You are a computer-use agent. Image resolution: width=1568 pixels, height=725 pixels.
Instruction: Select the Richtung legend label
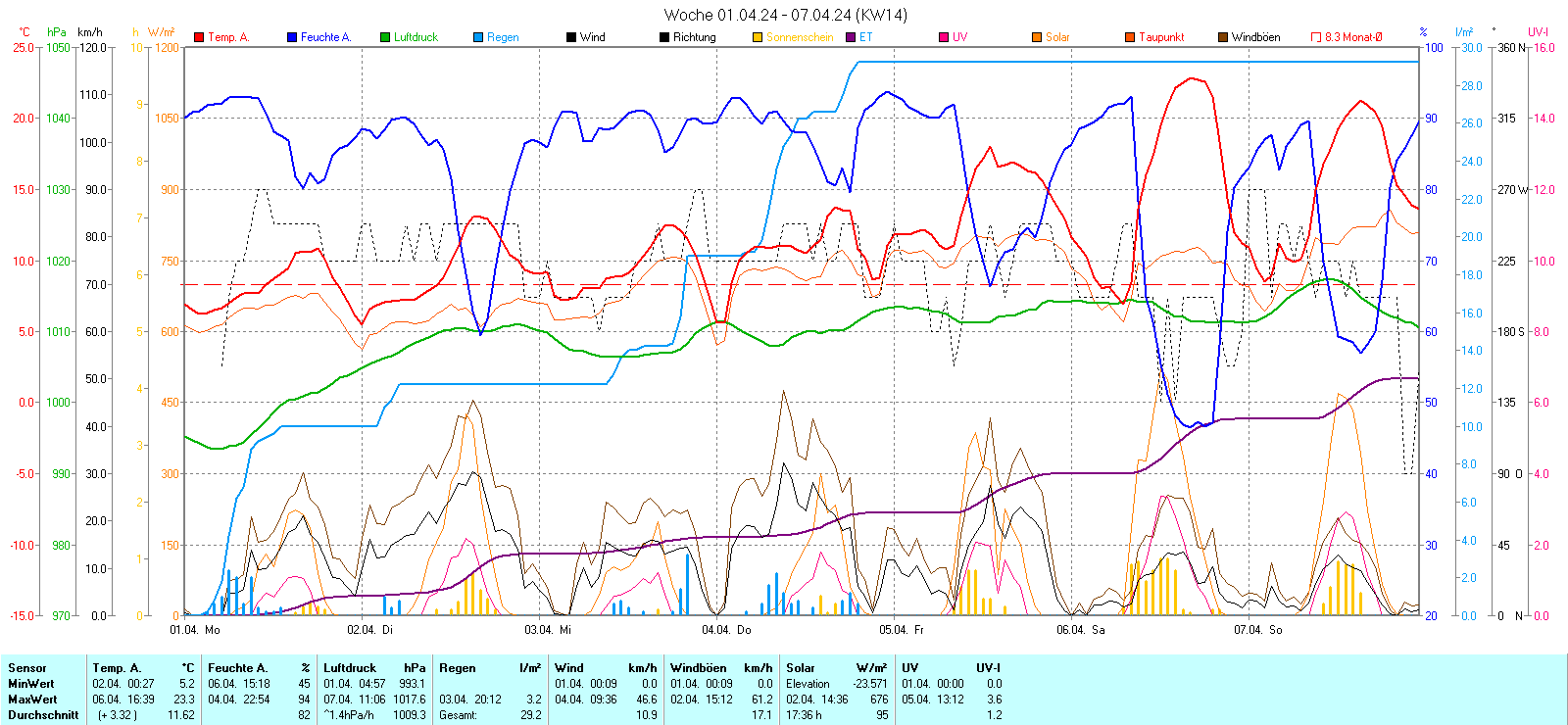point(694,37)
